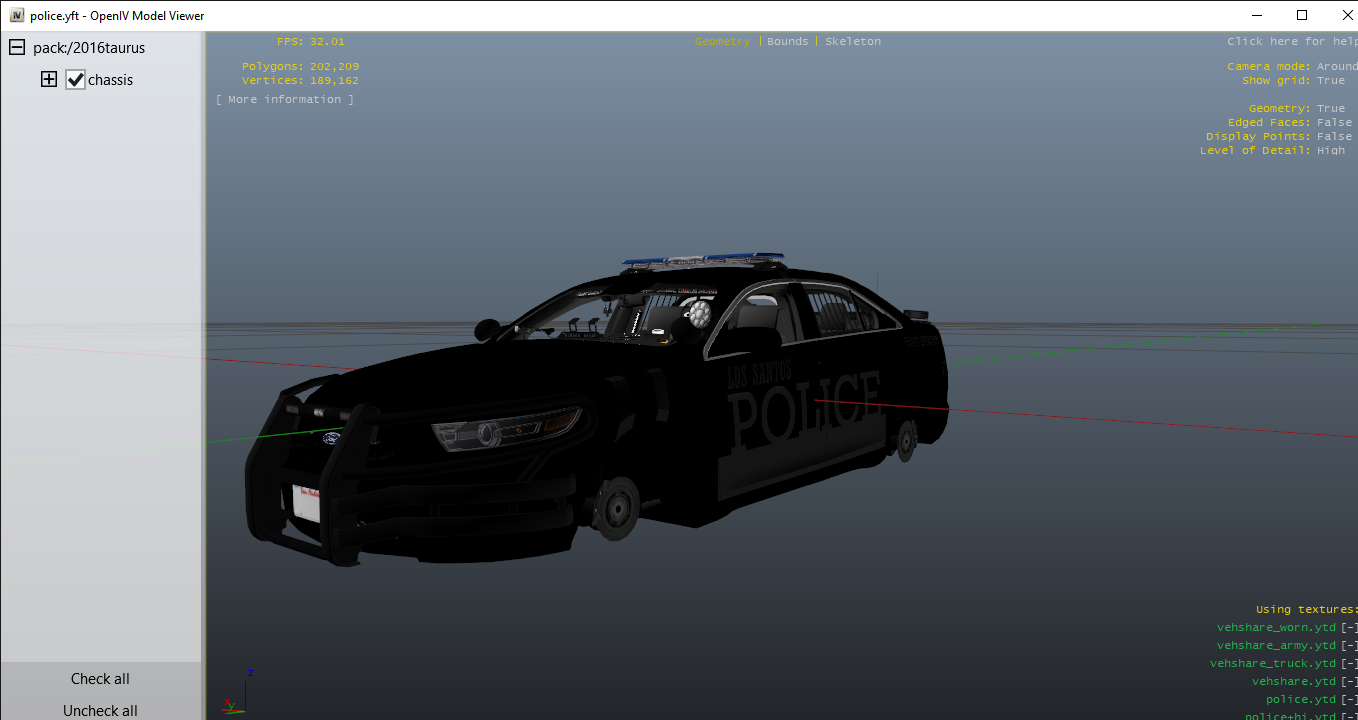Toggle Show grid True value
1358x720 pixels.
[x=1330, y=81]
